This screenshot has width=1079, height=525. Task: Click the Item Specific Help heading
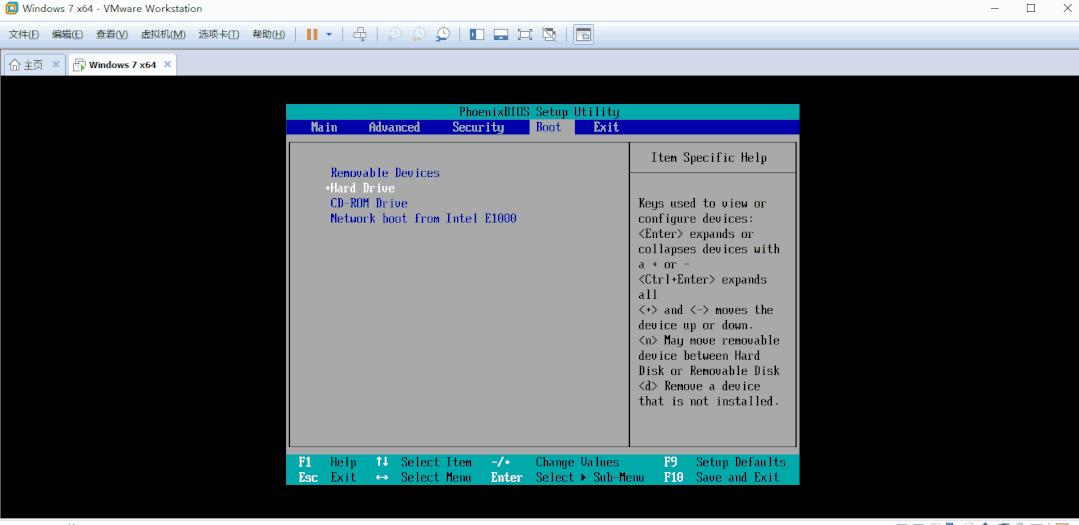click(709, 158)
